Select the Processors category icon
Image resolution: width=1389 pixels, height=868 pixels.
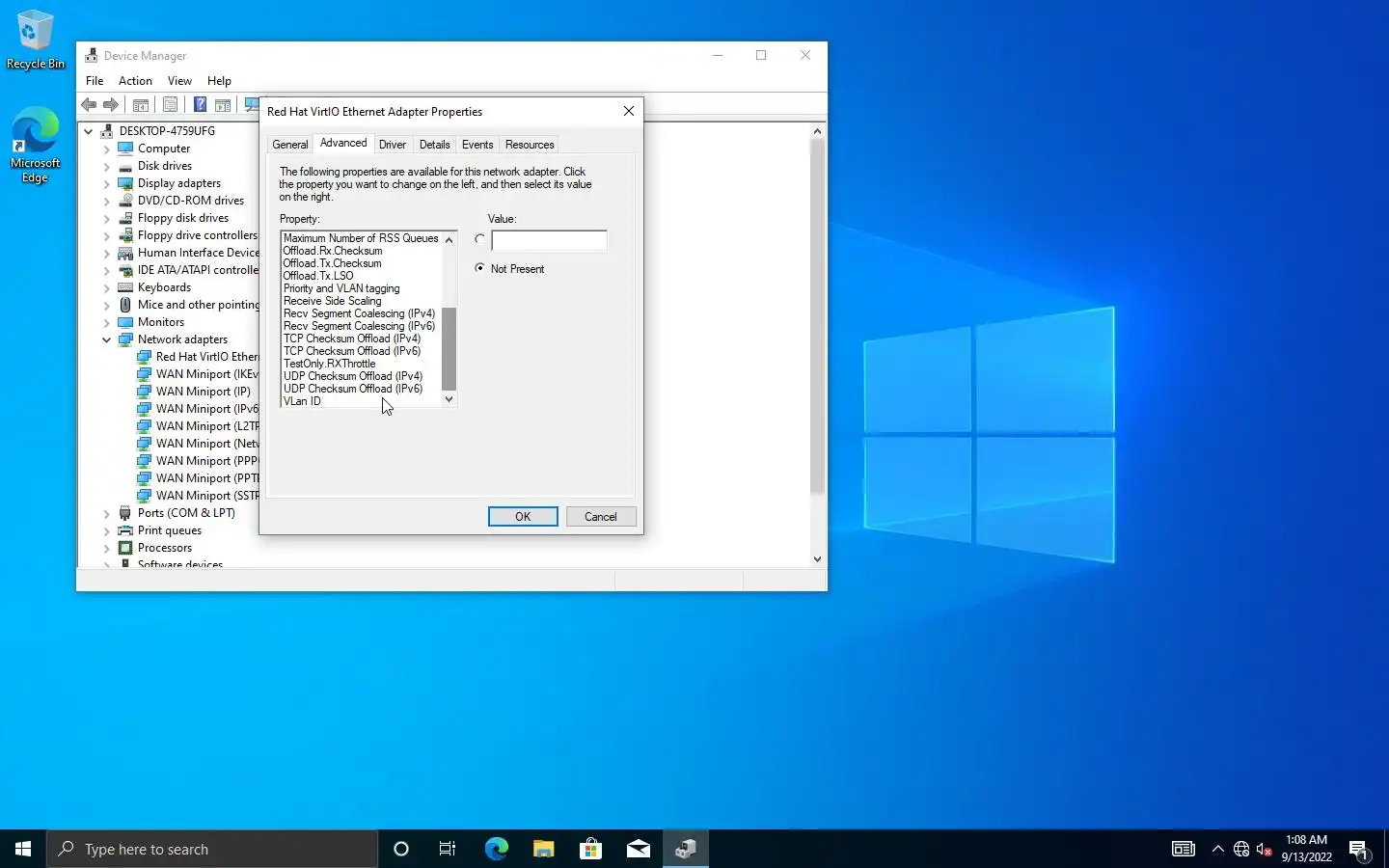click(125, 548)
